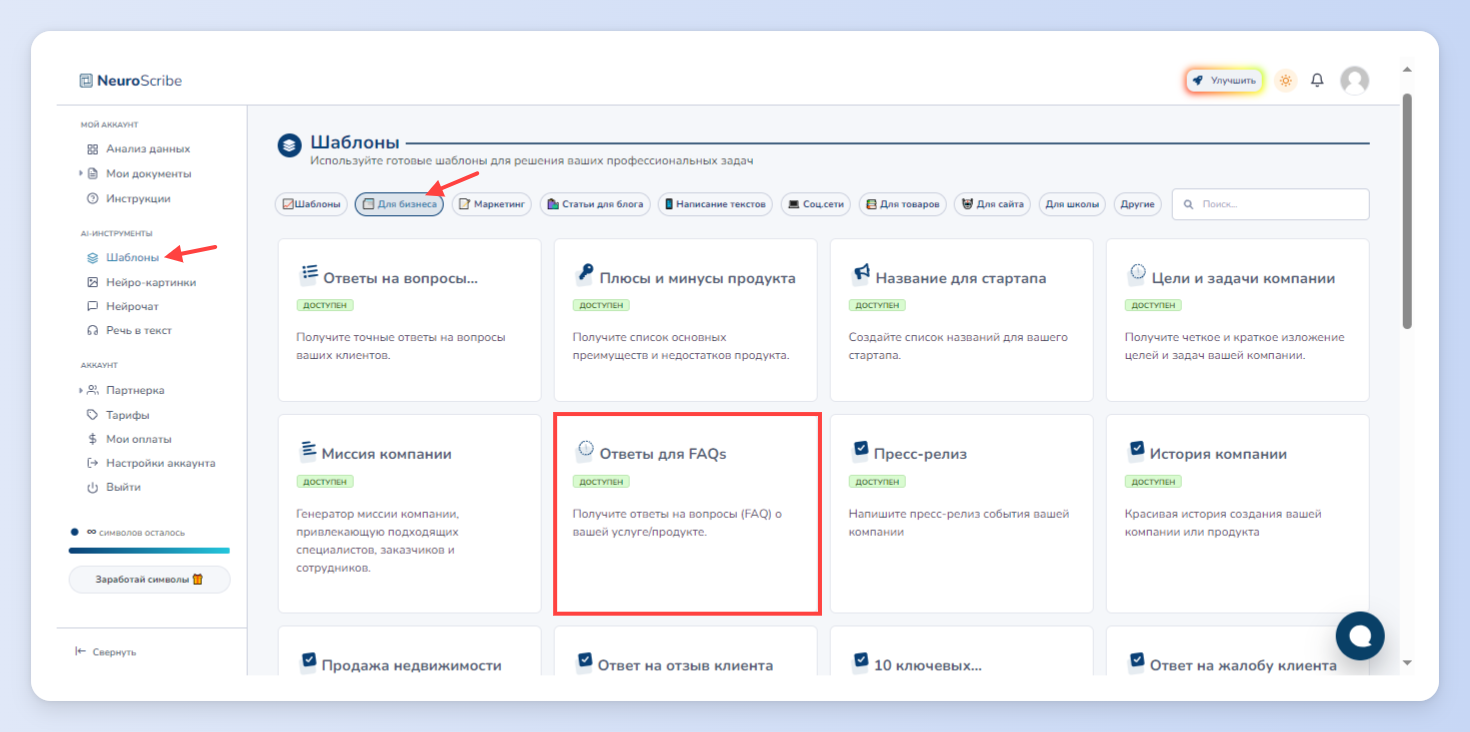Image resolution: width=1470 pixels, height=732 pixels.
Task: Click the symbols remaining progress bar
Action: [x=149, y=550]
